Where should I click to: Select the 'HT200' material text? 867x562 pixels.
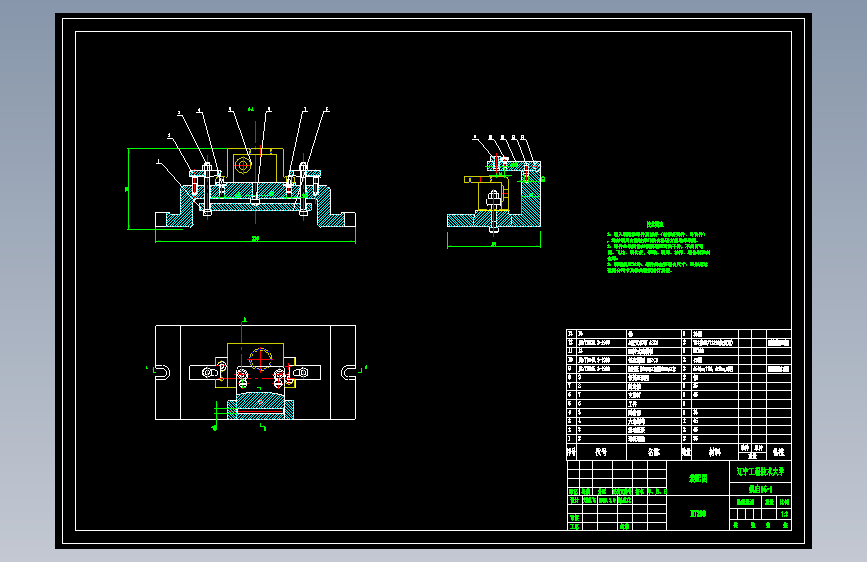[698, 514]
